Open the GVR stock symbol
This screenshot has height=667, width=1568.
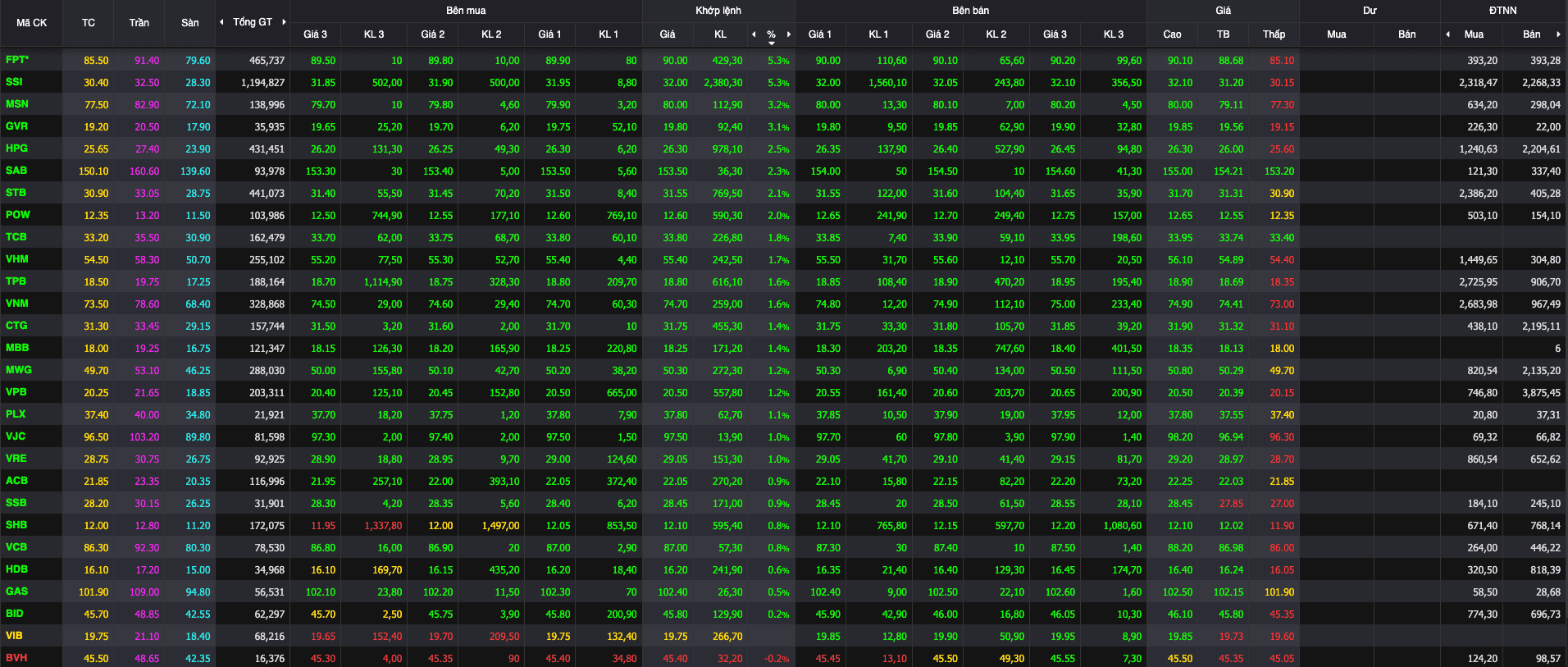[x=16, y=126]
